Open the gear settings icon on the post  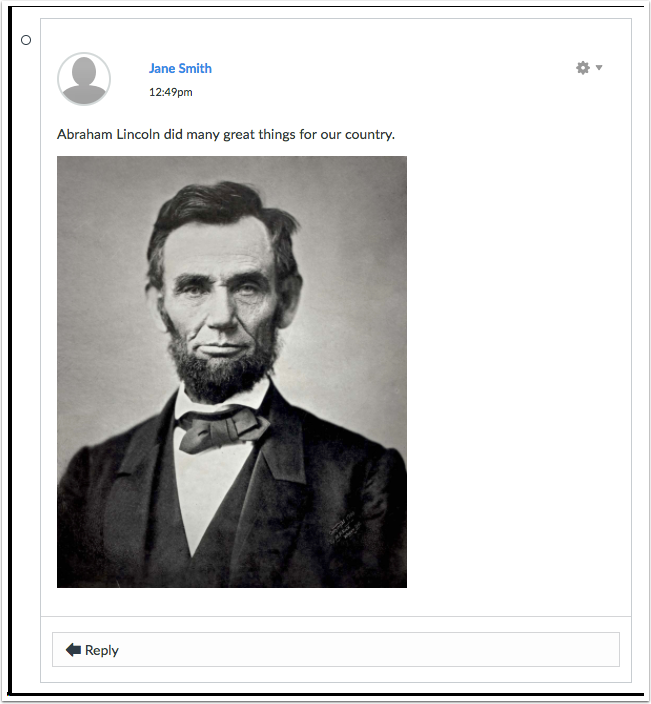pos(583,68)
